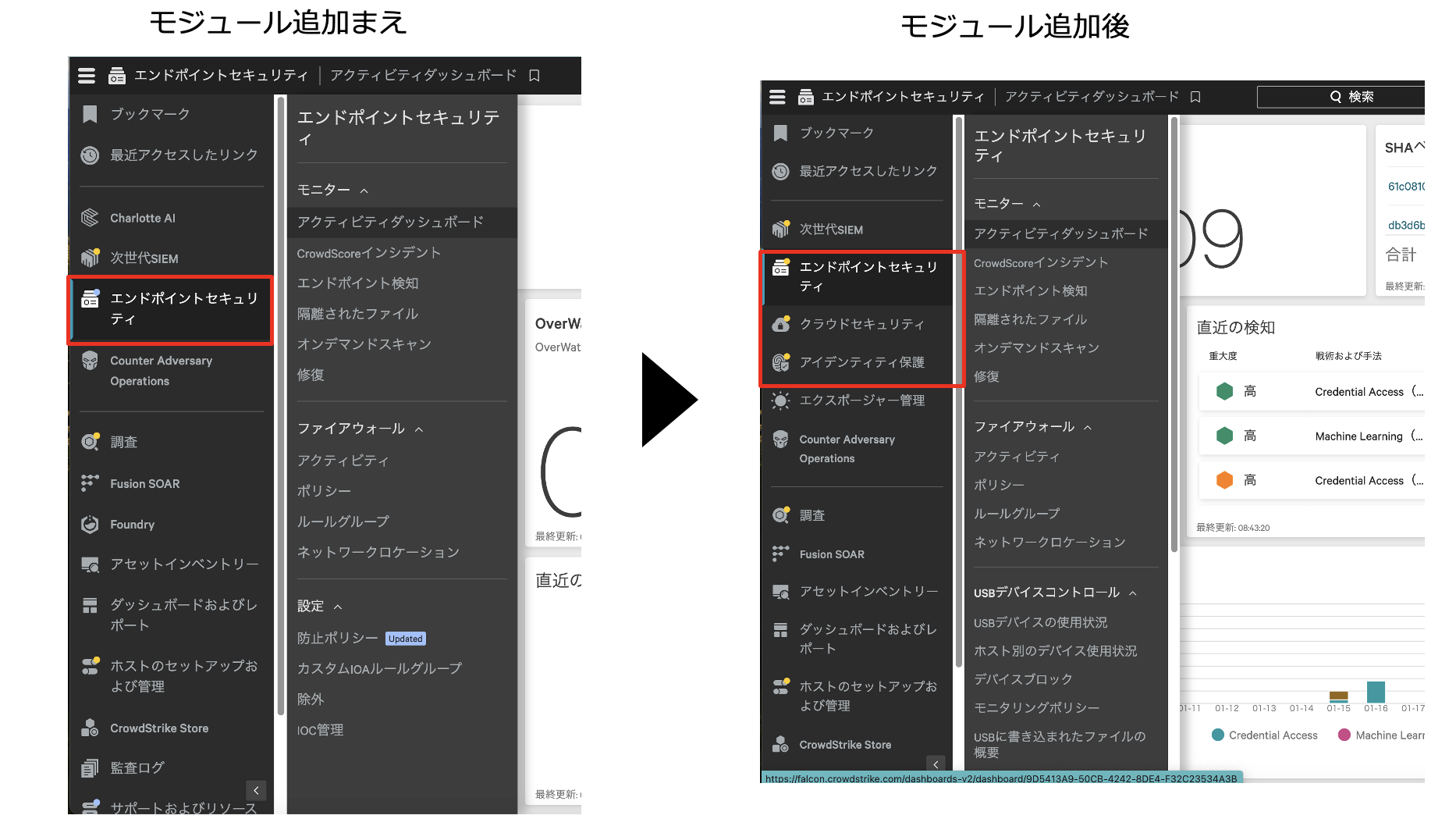Click teal 01-16 bar in chart
This screenshot has width=1456, height=826.
pos(1376,692)
